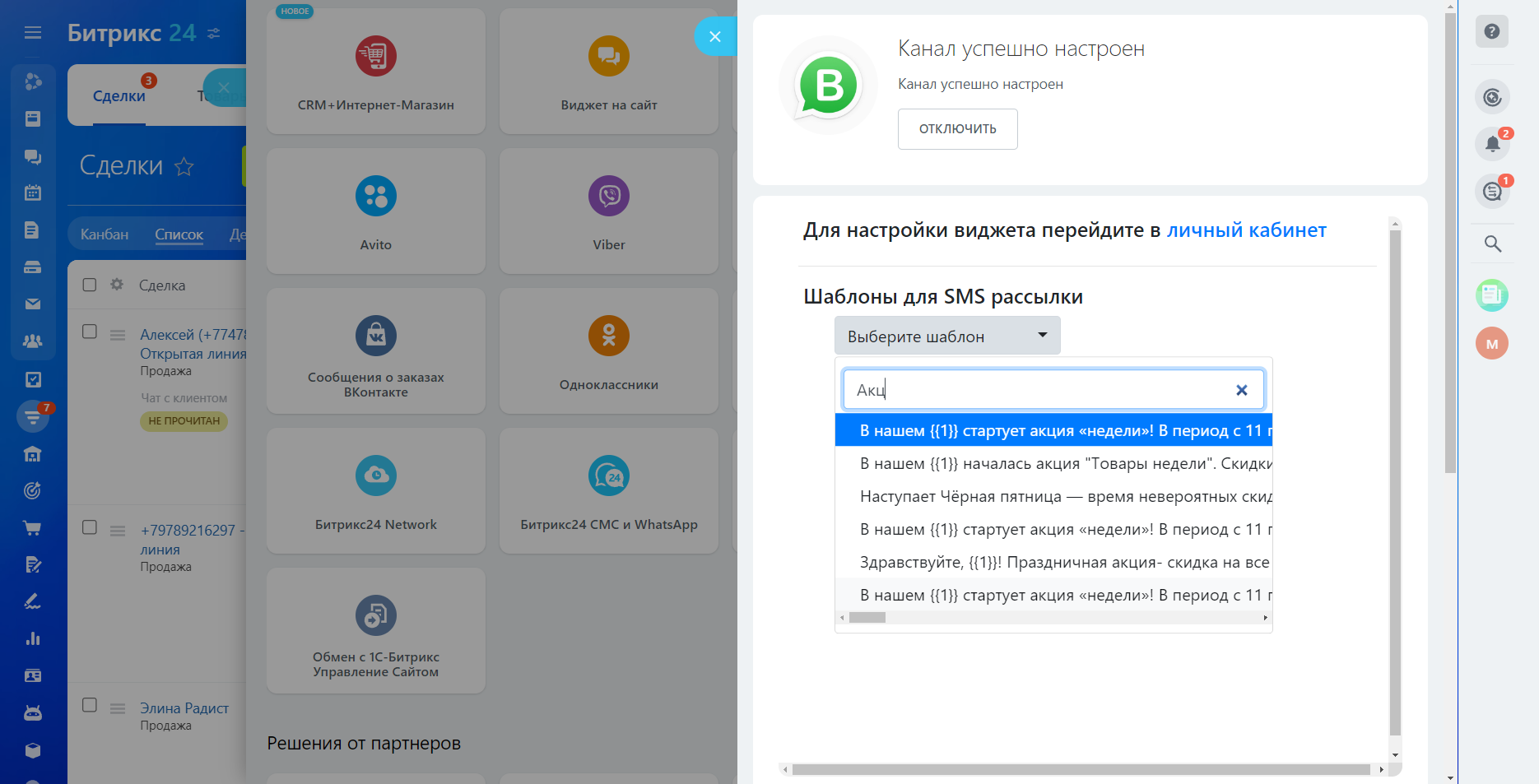
Task: Tick the checkbox for Алексей deal row
Action: [90, 332]
